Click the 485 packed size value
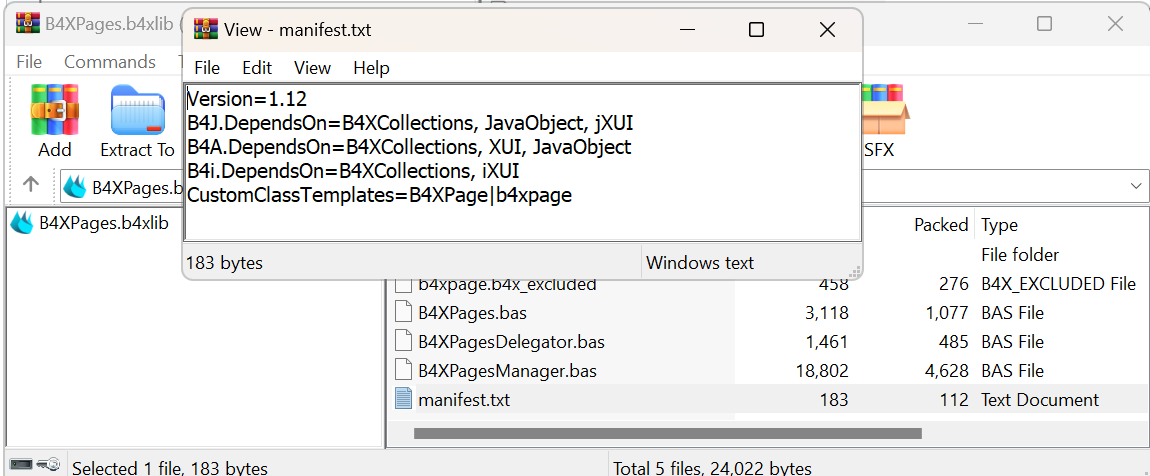 [953, 342]
